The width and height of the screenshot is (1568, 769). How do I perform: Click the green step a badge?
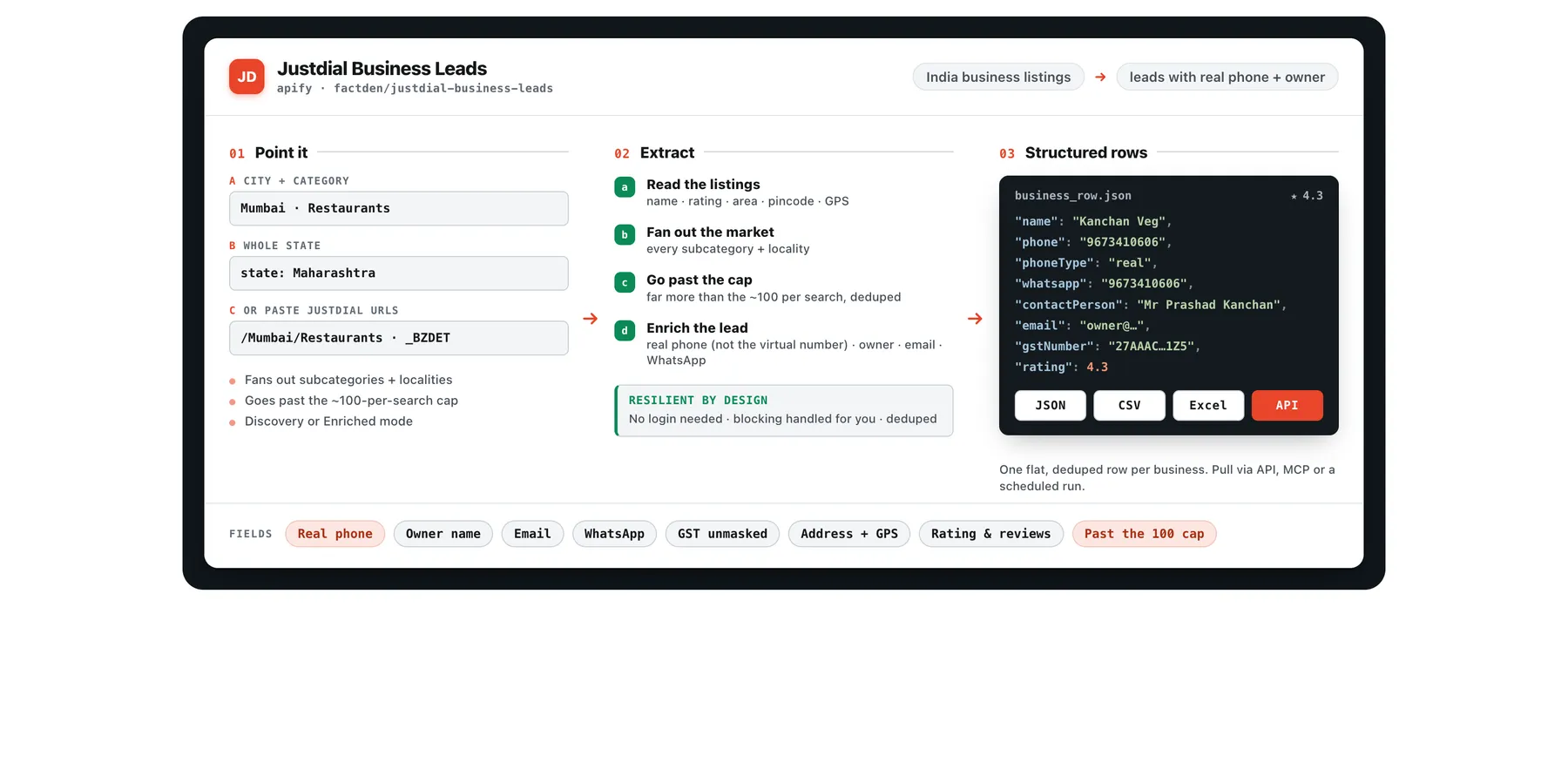(625, 187)
